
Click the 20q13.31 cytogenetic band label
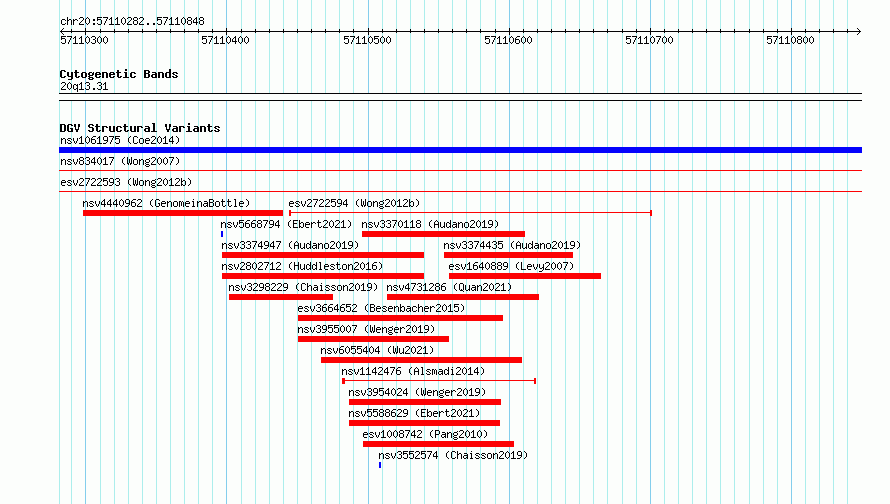pos(84,86)
